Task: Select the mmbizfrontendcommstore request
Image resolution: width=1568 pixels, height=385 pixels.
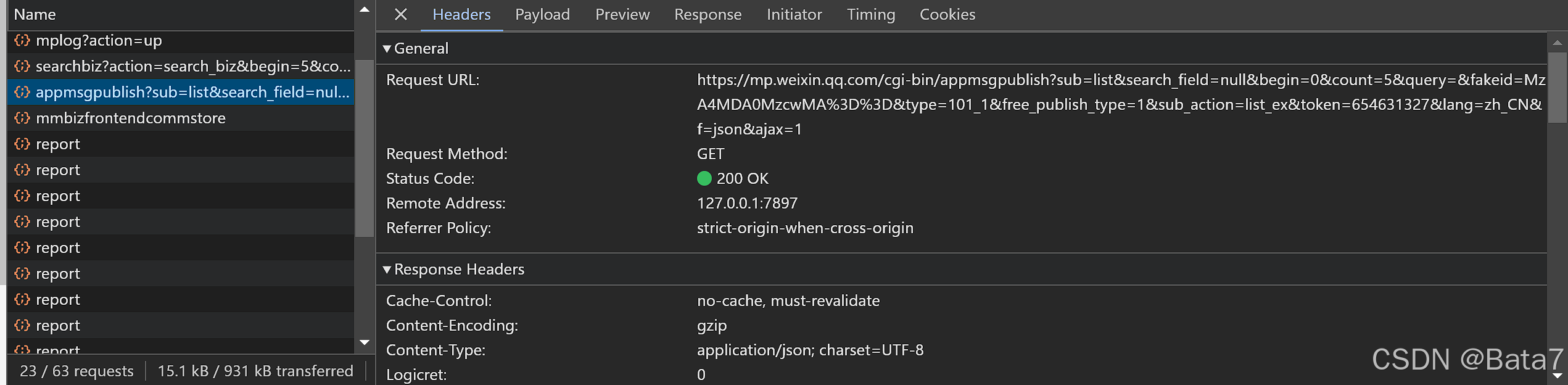Action: click(131, 118)
